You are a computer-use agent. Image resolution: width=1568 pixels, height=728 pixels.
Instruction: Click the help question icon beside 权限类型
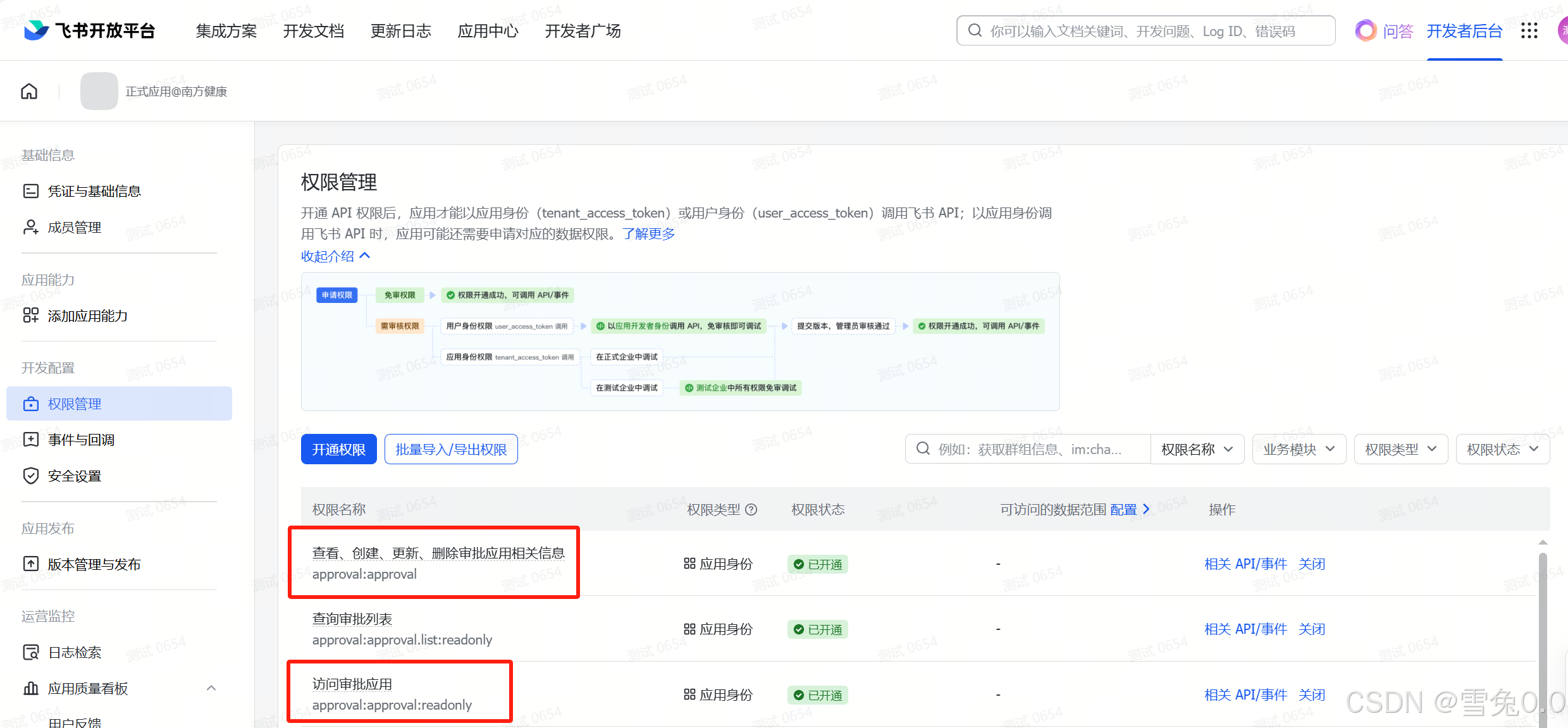click(751, 510)
